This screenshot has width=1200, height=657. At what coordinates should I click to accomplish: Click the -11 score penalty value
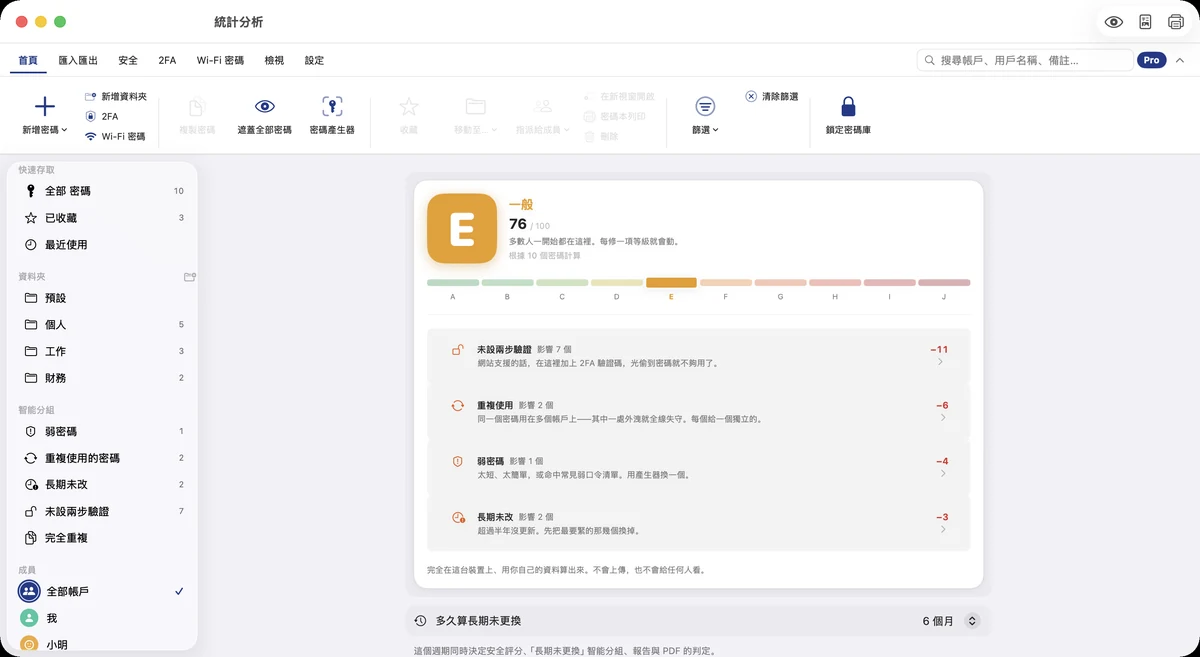[x=939, y=350]
